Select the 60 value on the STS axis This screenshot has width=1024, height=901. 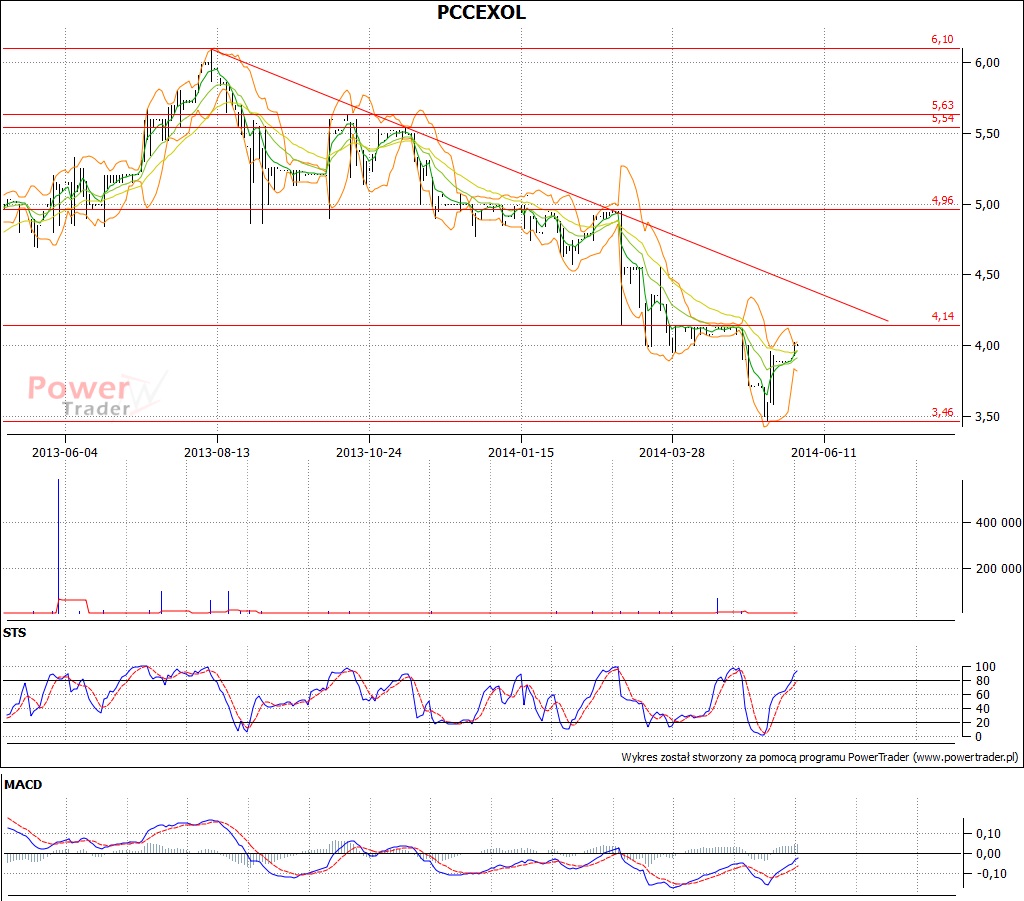coord(982,695)
